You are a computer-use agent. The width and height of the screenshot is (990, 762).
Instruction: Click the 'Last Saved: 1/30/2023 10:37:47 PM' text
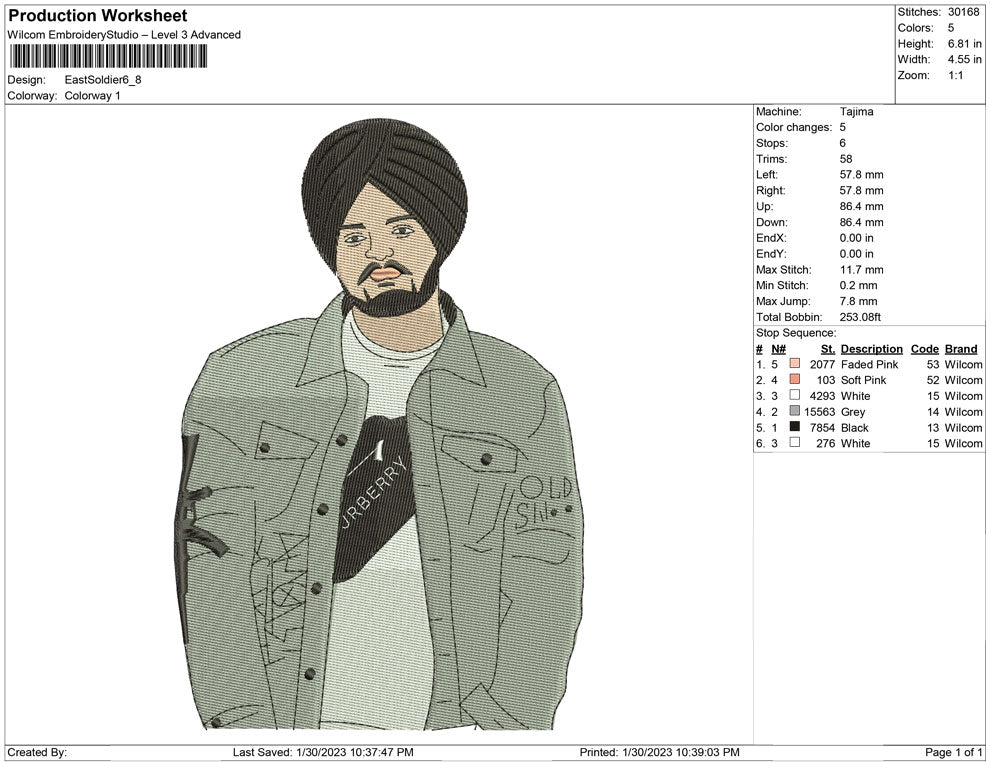coord(323,752)
